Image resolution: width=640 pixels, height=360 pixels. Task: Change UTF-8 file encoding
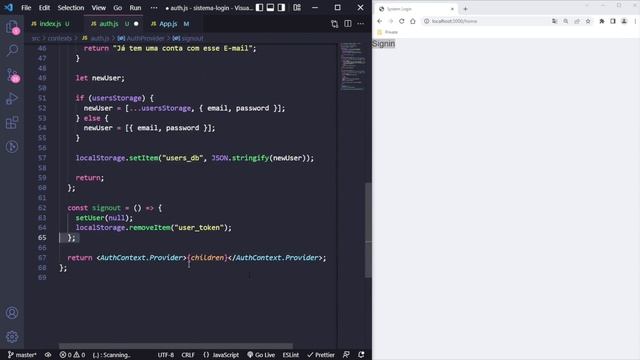pyautogui.click(x=166, y=355)
